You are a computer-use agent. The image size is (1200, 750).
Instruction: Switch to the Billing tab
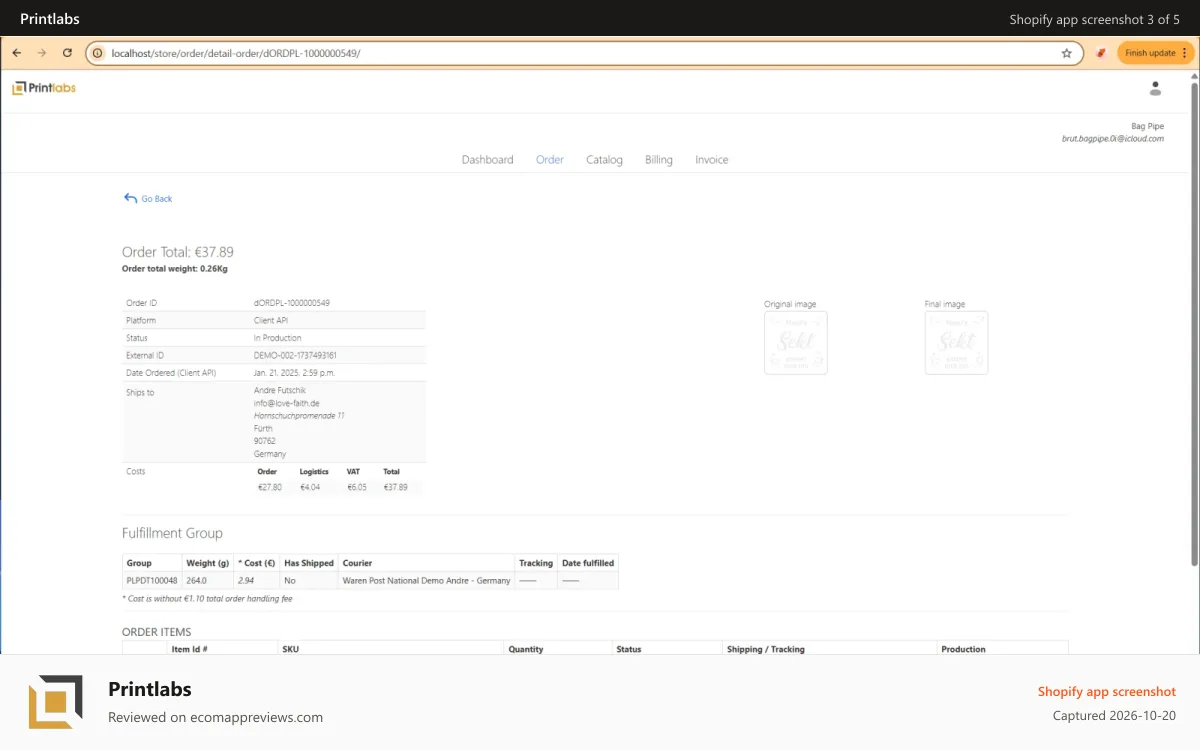click(x=659, y=160)
